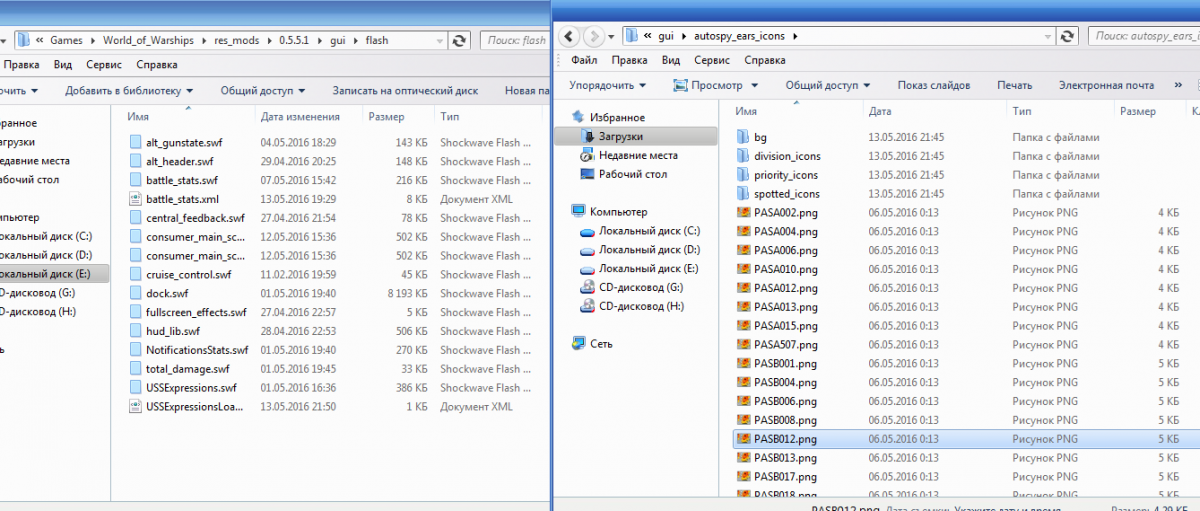Click Записать на оптический диск button
Image resolution: width=1200 pixels, height=511 pixels.
tap(405, 91)
